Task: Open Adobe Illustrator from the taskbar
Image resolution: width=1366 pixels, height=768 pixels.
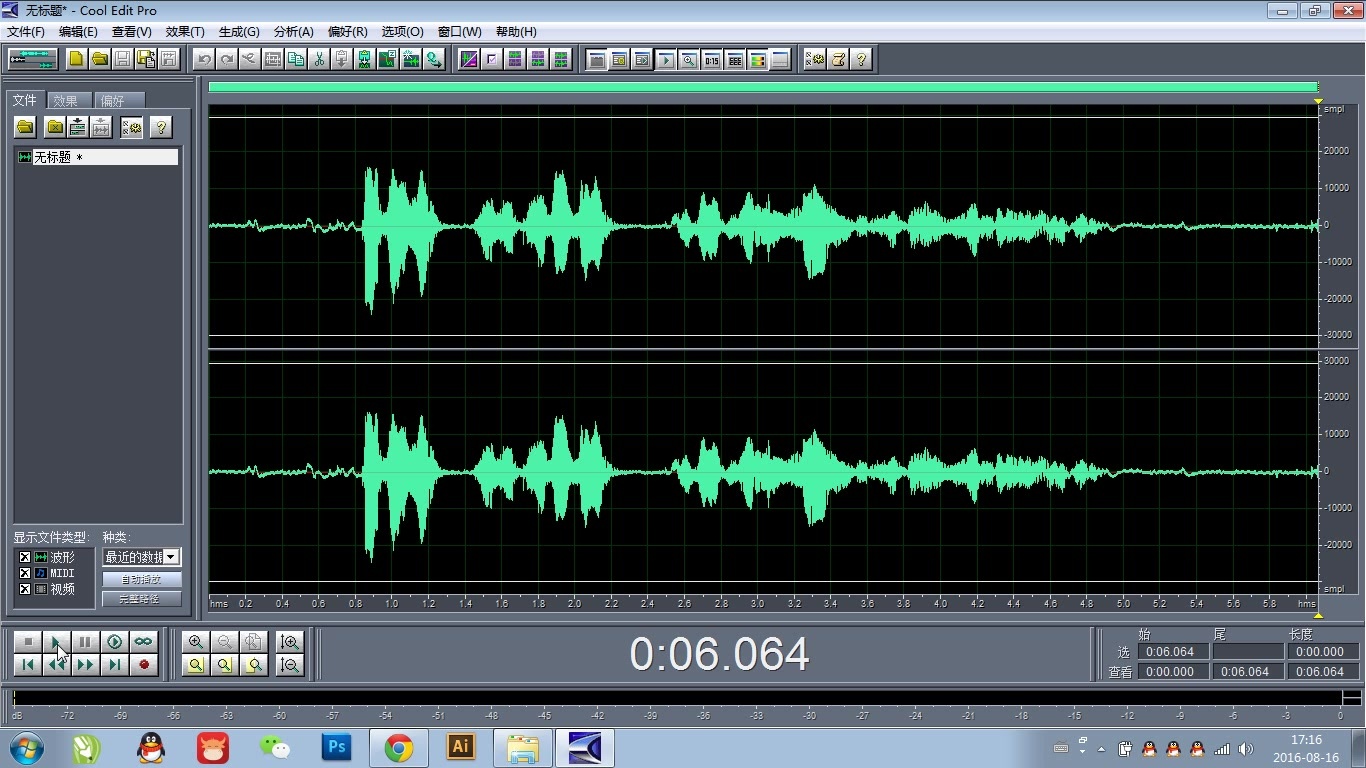Action: (x=461, y=747)
